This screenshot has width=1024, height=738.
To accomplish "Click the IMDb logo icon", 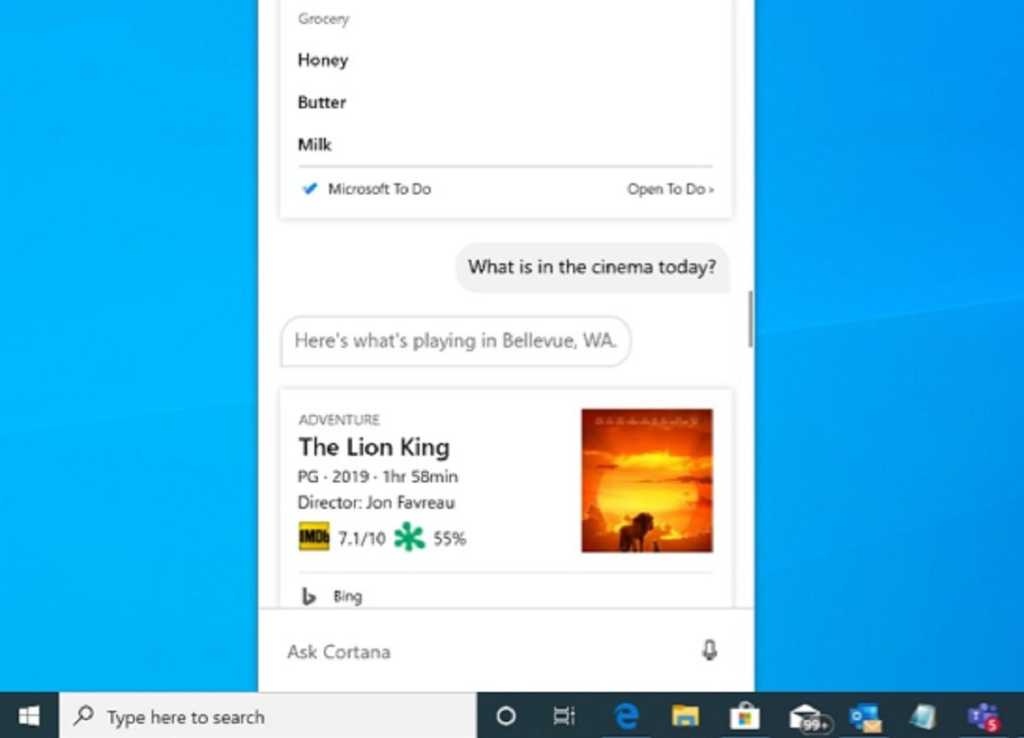I will coord(314,537).
